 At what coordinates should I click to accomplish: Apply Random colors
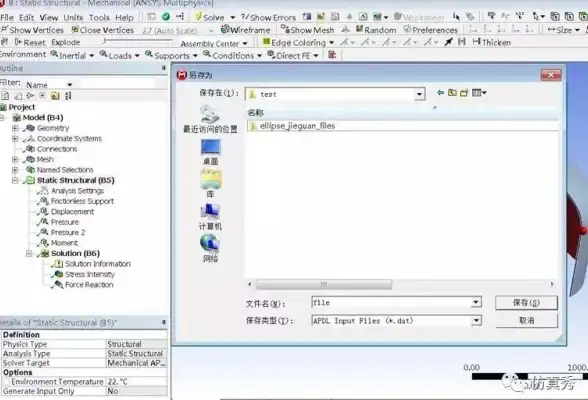(x=376, y=30)
